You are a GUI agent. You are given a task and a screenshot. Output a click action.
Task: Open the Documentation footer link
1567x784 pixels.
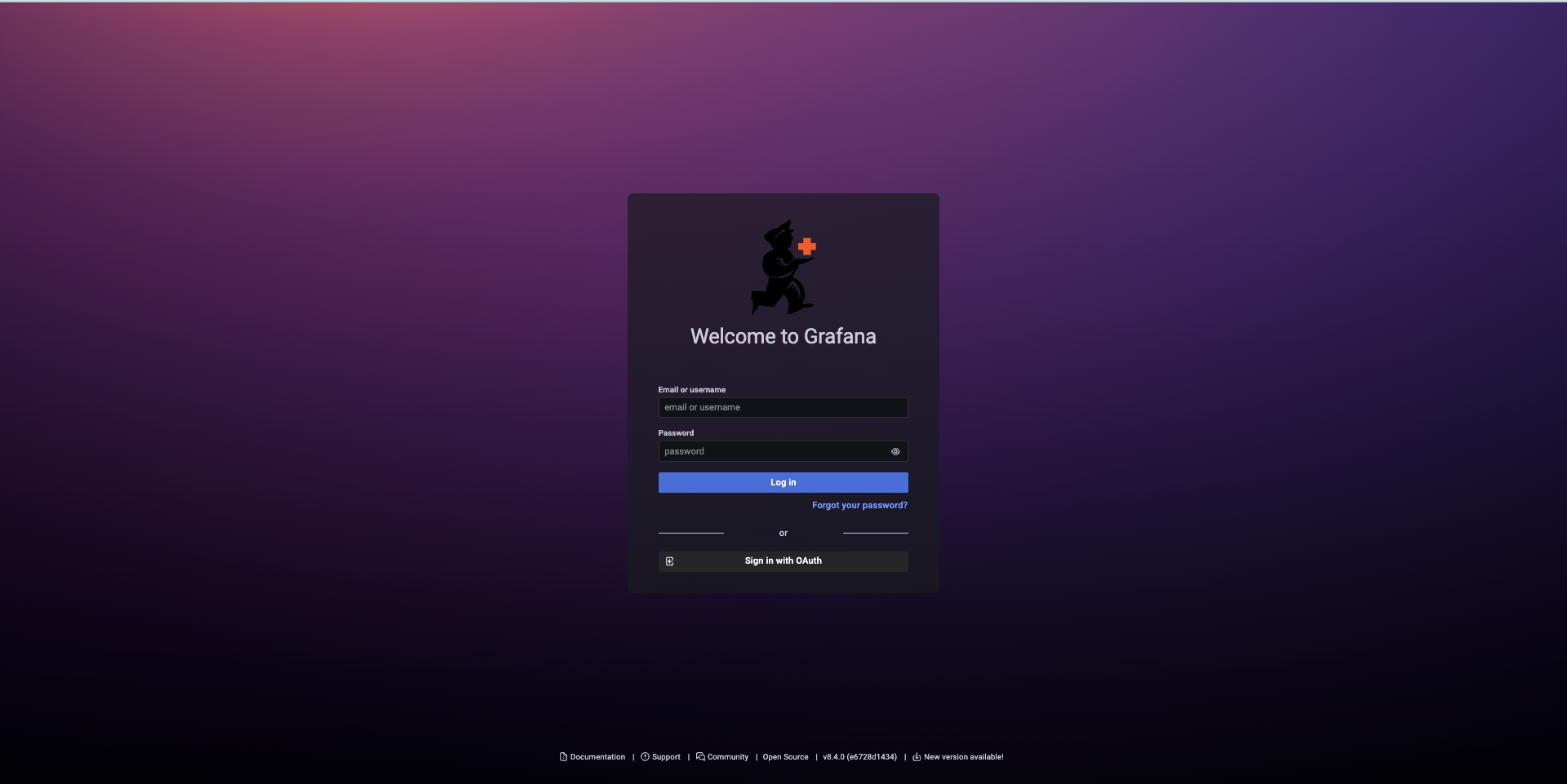pos(597,757)
